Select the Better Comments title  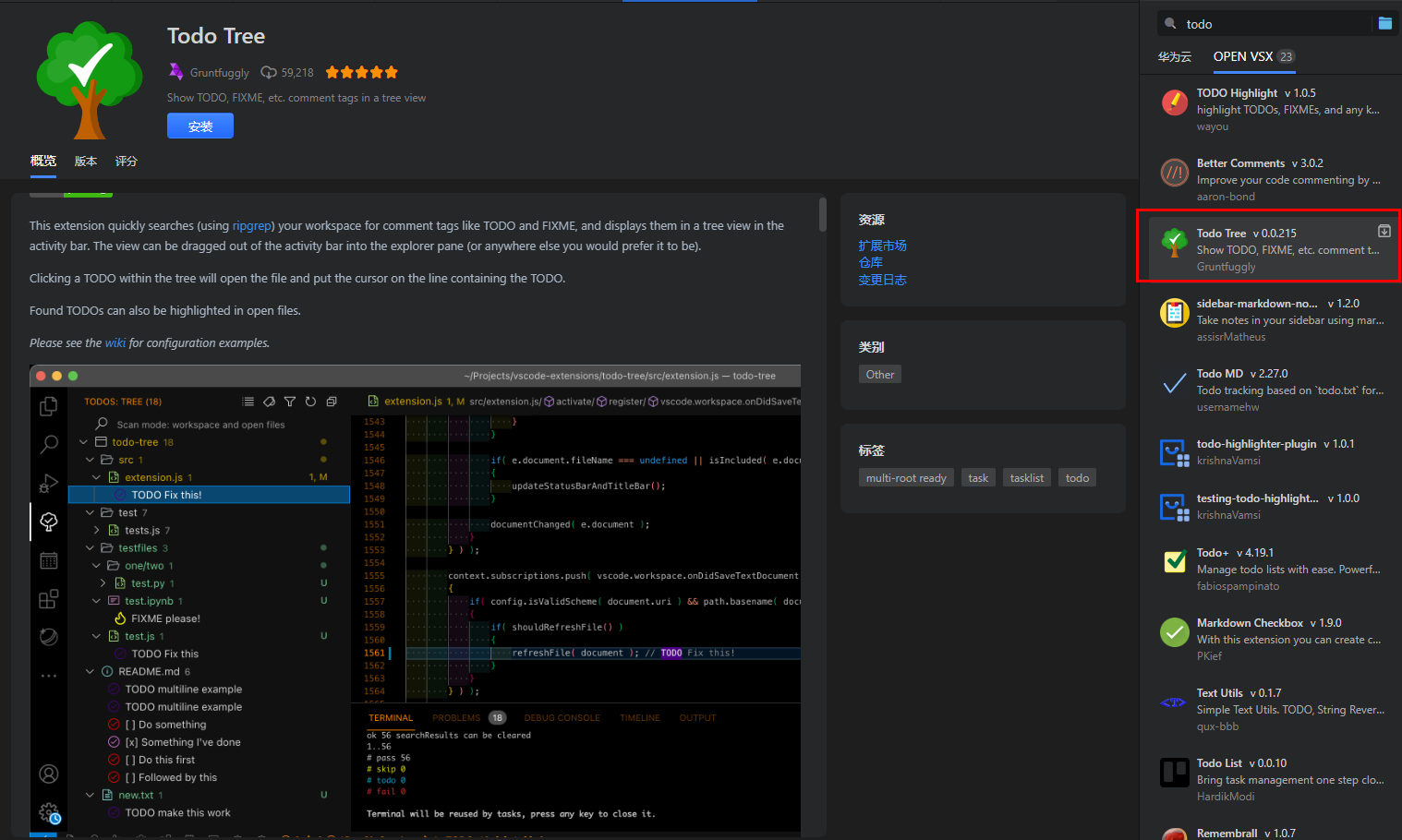point(1240,162)
